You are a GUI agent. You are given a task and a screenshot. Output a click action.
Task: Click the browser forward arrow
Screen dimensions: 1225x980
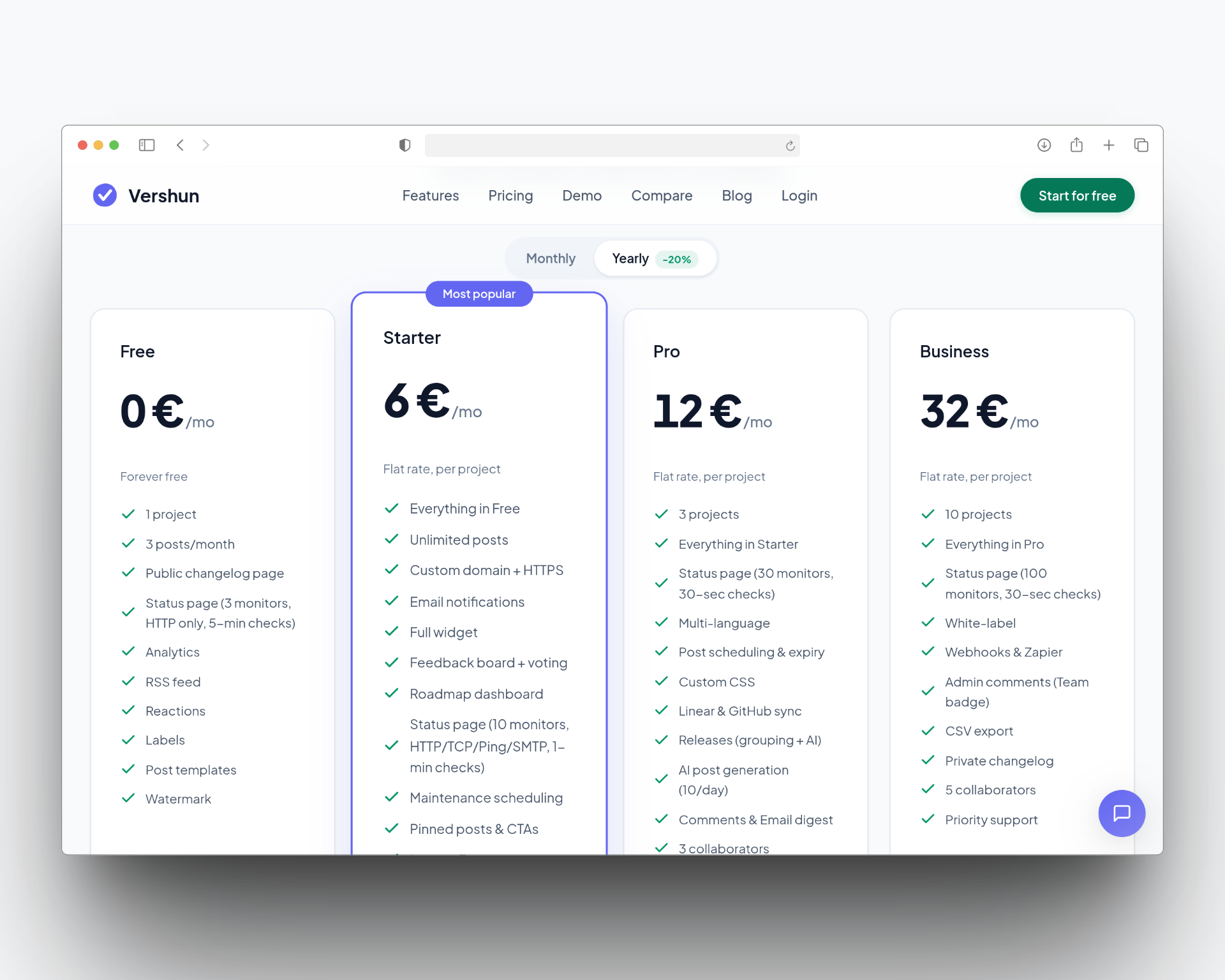[x=205, y=145]
